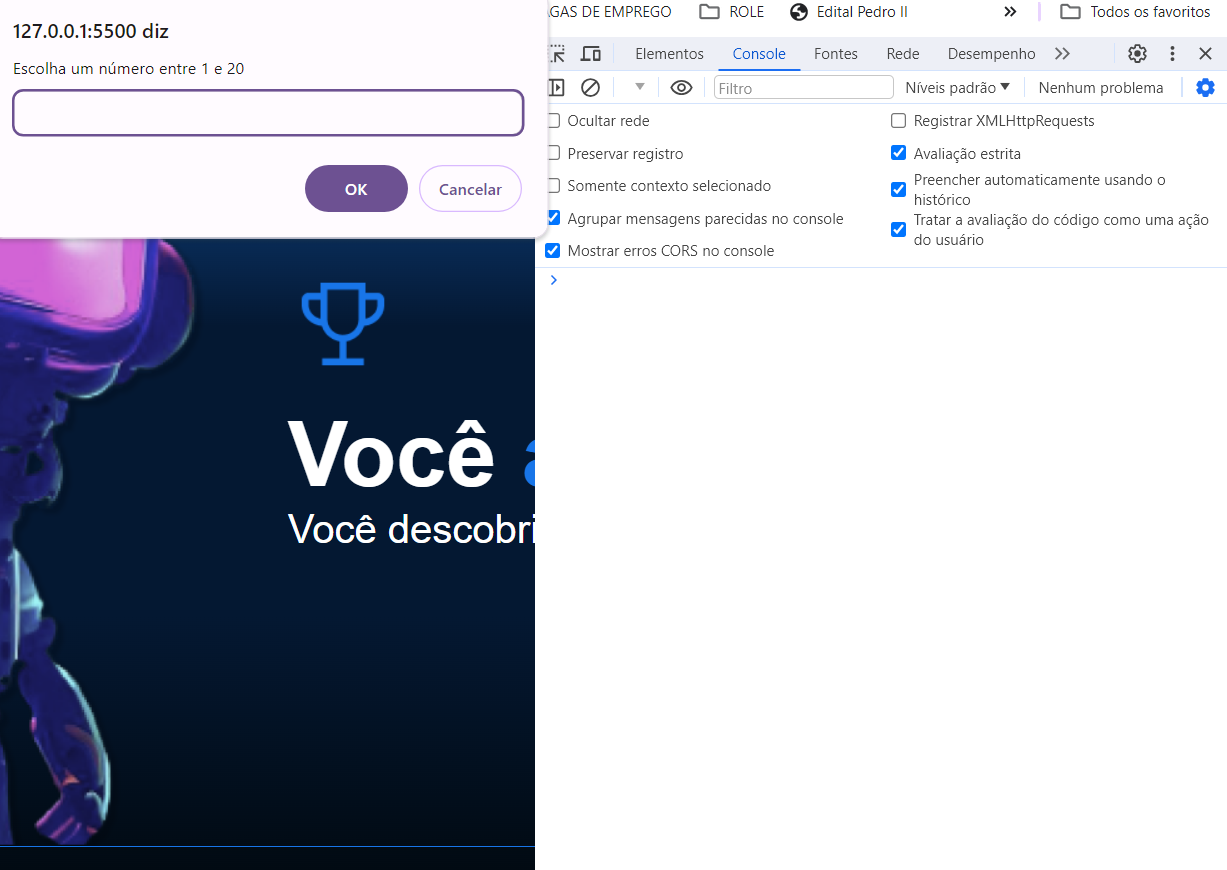Open DevTools three-dot customize menu
The width and height of the screenshot is (1227, 870).
(1172, 54)
